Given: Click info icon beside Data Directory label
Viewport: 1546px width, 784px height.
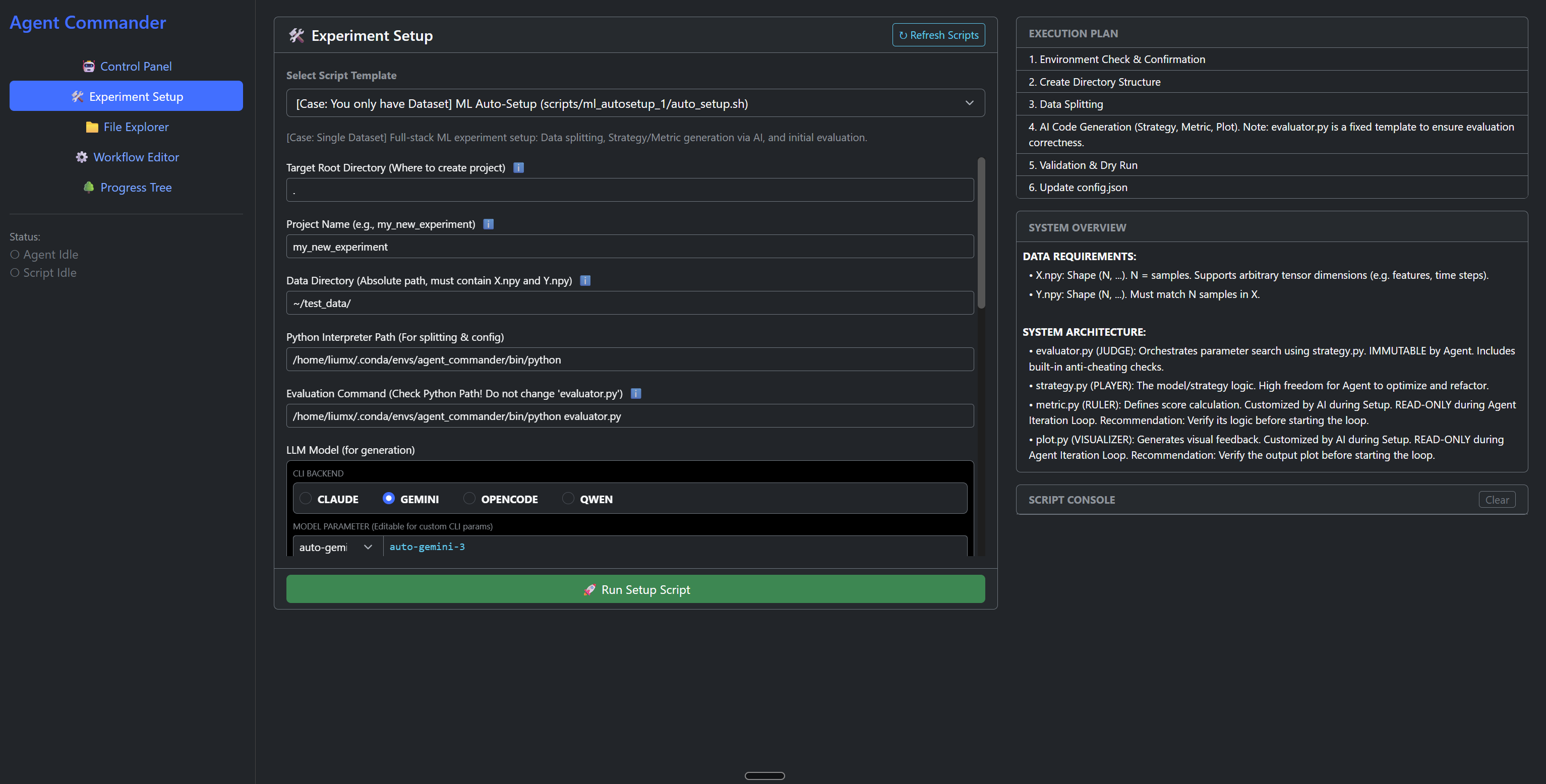Looking at the screenshot, I should [x=585, y=280].
